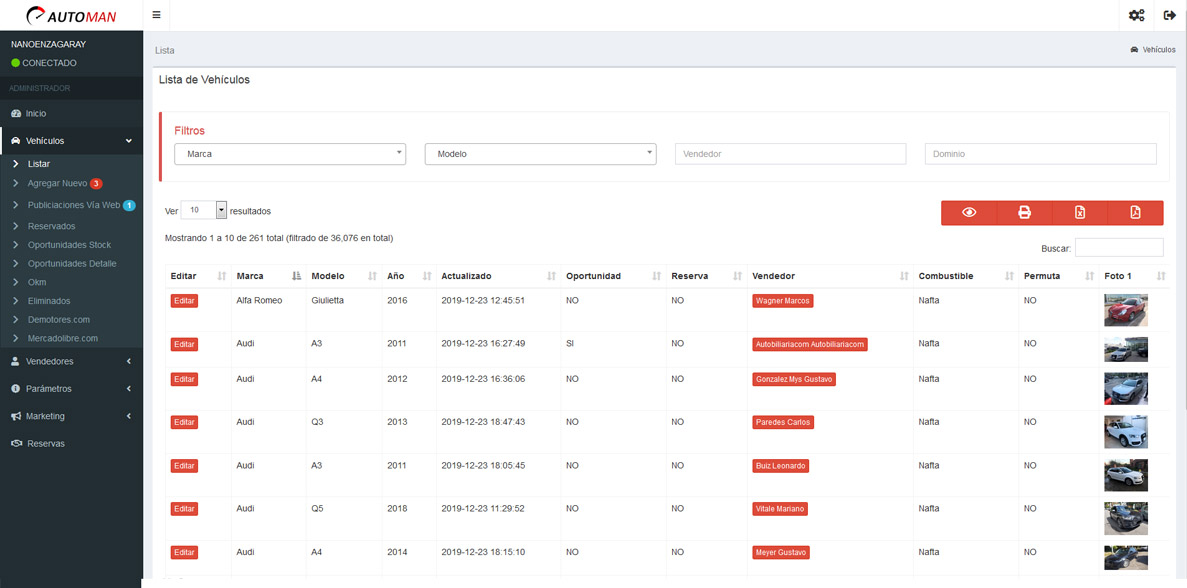Export list with PDF icon button
The image size is (1187, 588).
pyautogui.click(x=1135, y=213)
